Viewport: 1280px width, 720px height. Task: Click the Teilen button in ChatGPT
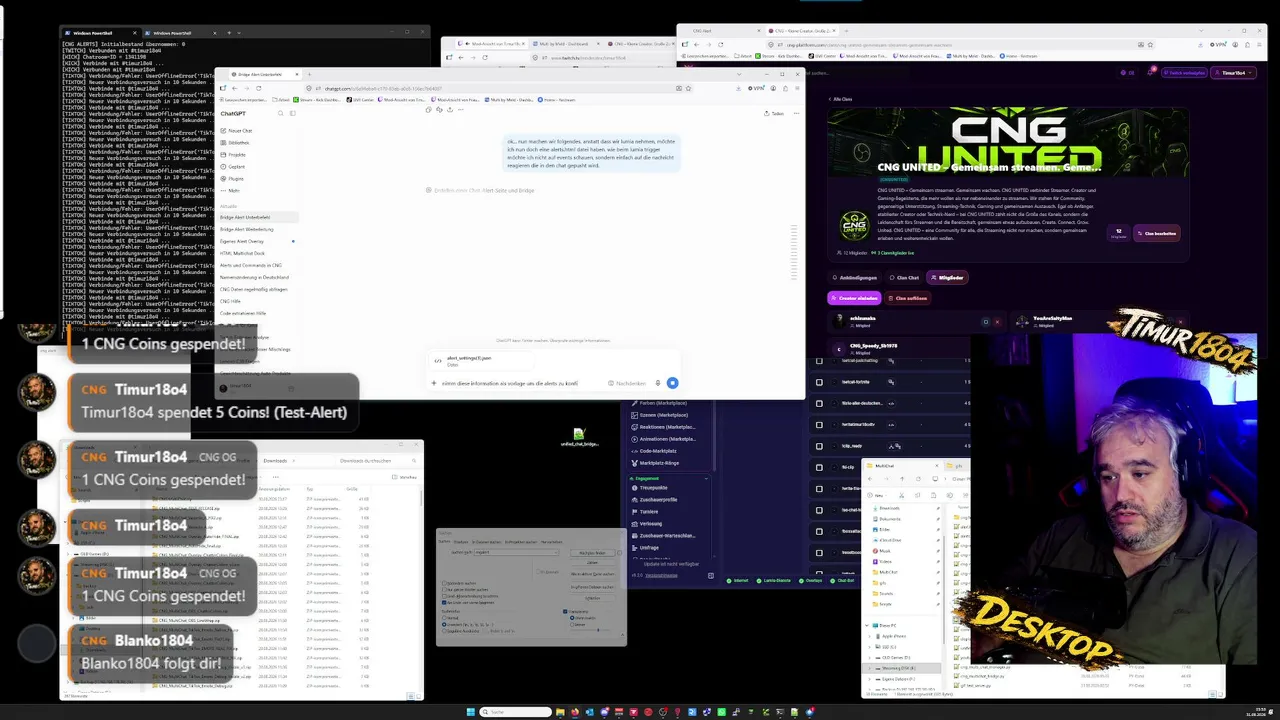coord(775,113)
